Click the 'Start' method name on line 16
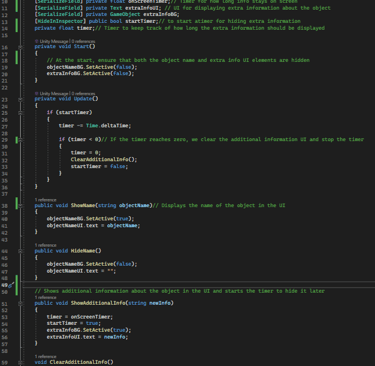This screenshot has height=366, width=375. click(x=81, y=46)
